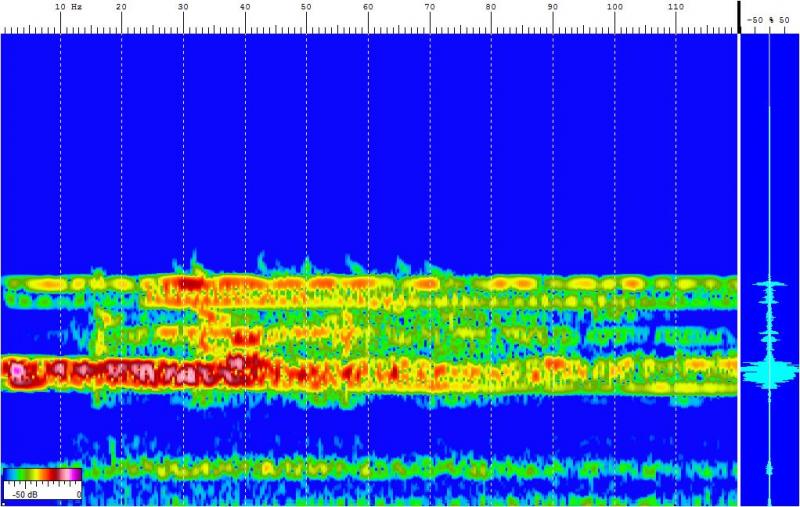
Task: Click the 70 frequency axis label
Action: pyautogui.click(x=430, y=7)
